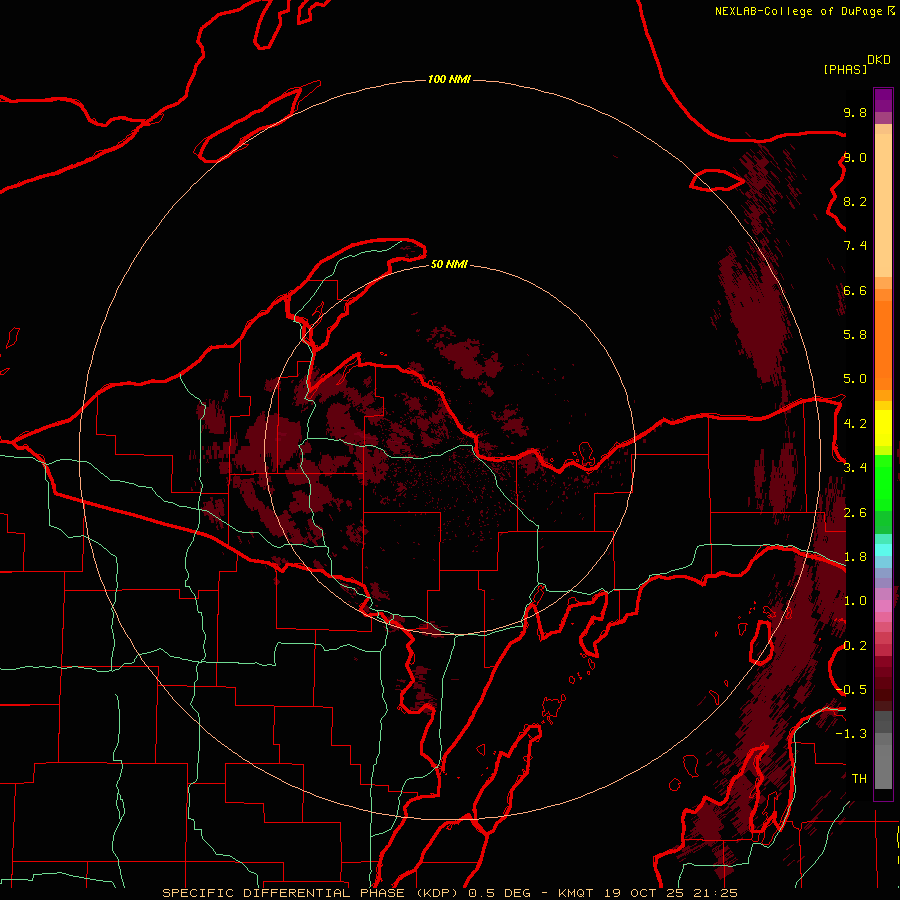Click the cyan band of the color bar
The image size is (900, 900).
click(883, 550)
